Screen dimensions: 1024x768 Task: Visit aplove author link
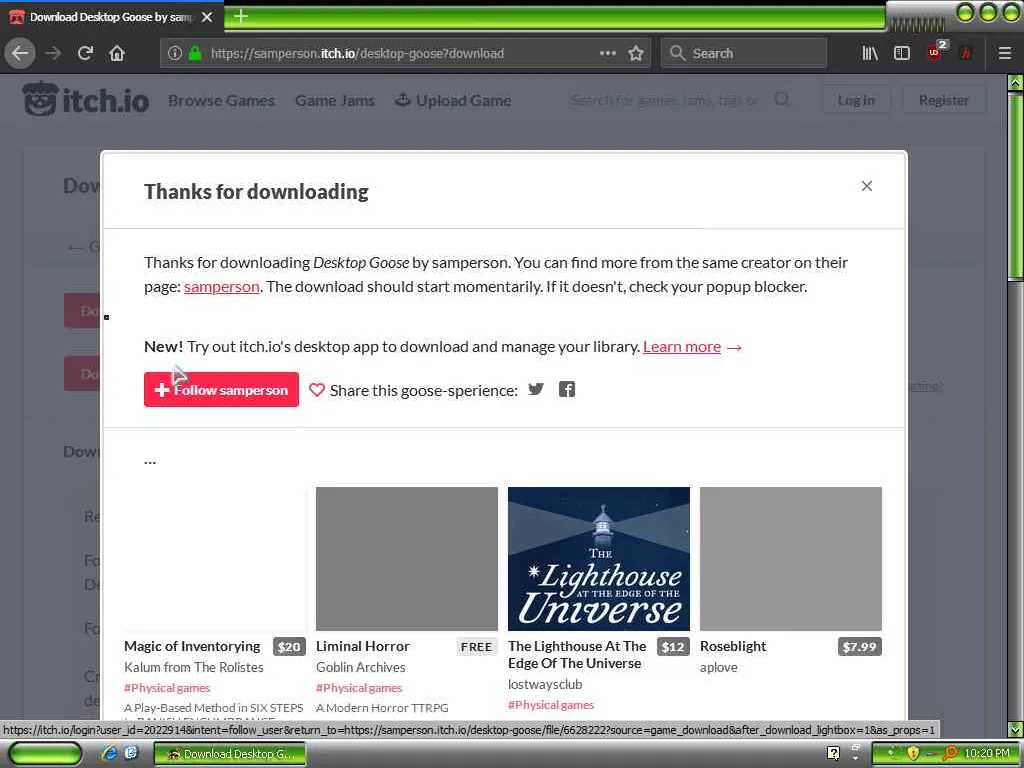pyautogui.click(x=718, y=667)
